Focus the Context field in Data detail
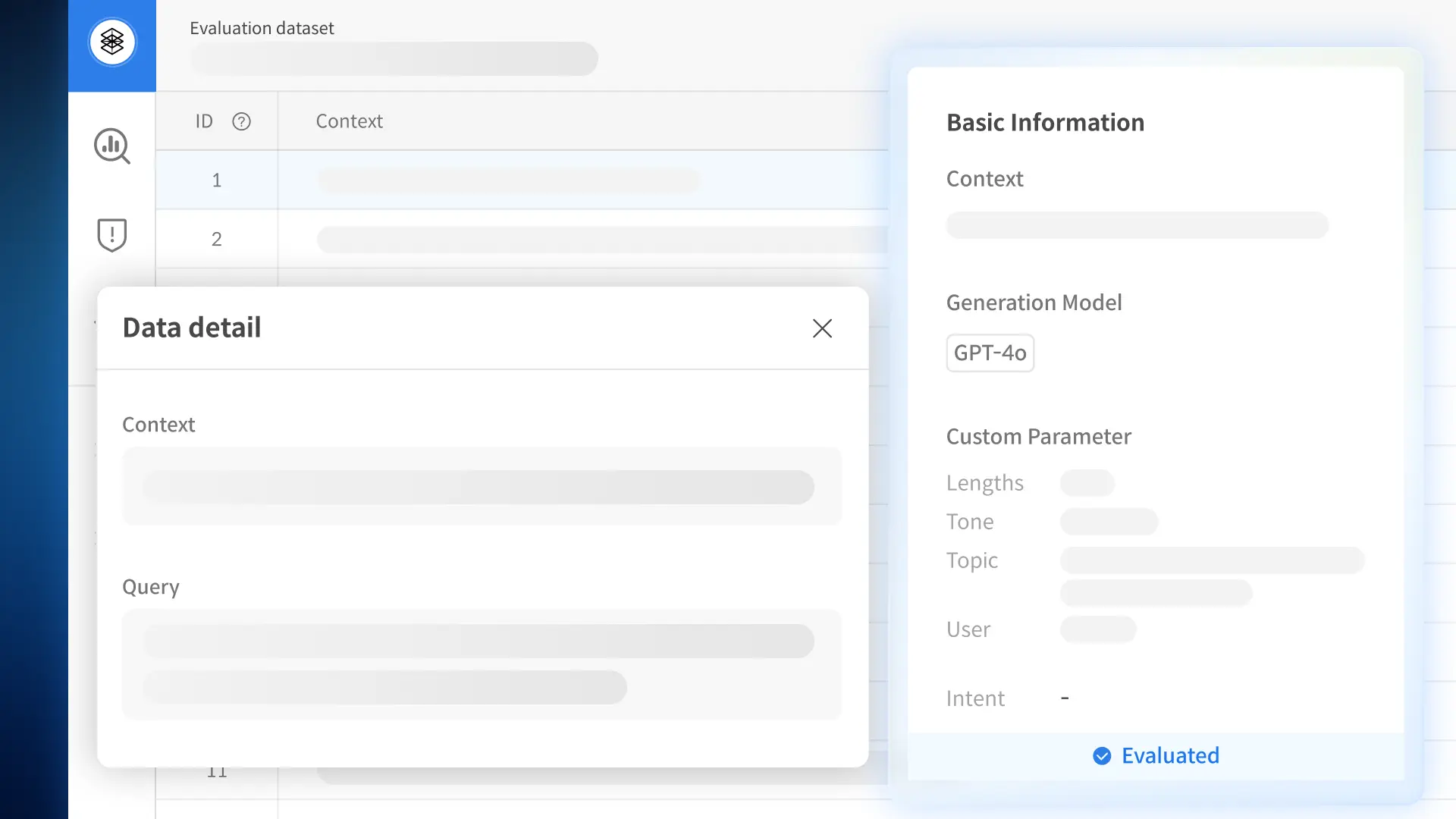The height and width of the screenshot is (819, 1456). tap(482, 486)
